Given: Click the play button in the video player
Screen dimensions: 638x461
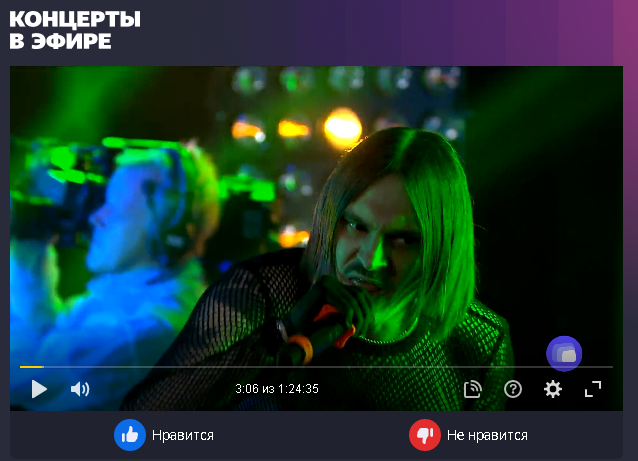Looking at the screenshot, I should 39,389.
